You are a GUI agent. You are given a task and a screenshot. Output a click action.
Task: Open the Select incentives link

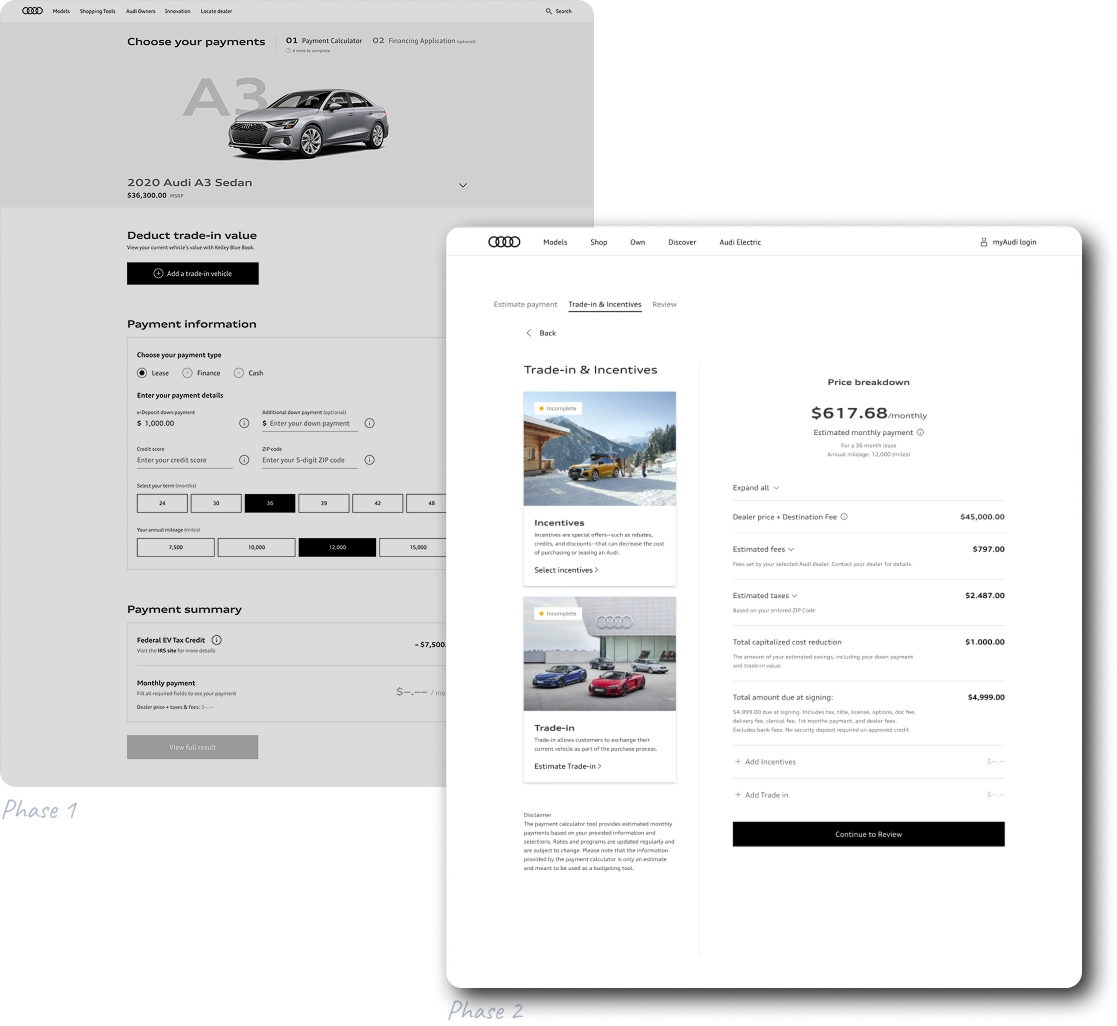click(566, 570)
